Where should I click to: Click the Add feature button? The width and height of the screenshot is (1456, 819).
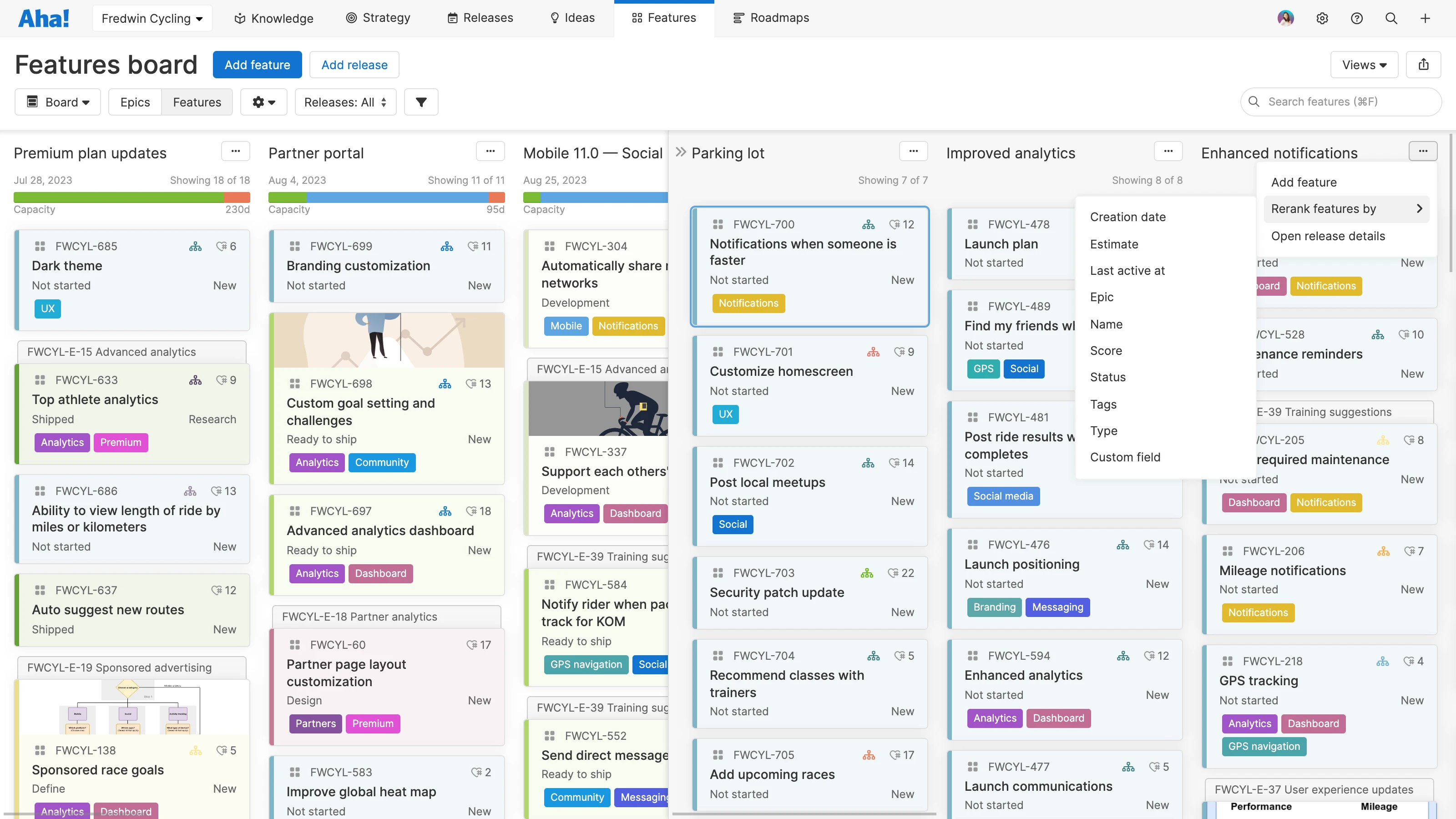point(257,65)
